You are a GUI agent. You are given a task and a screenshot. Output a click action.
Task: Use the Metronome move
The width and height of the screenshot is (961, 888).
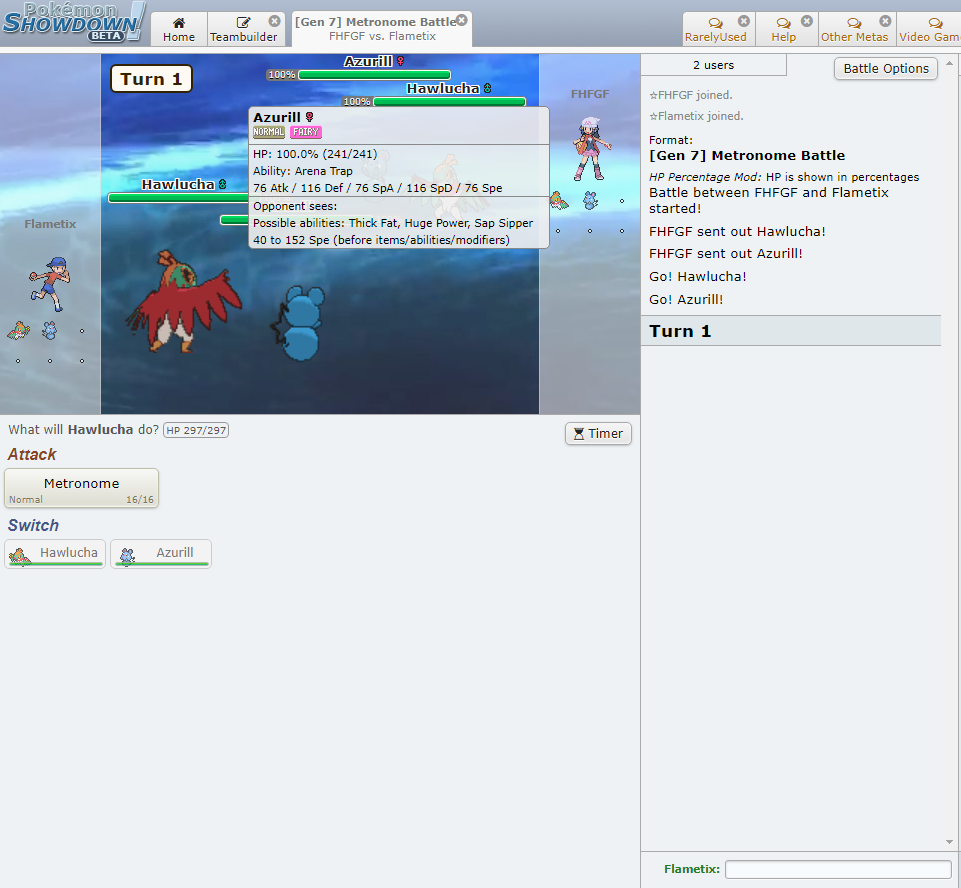coord(82,488)
